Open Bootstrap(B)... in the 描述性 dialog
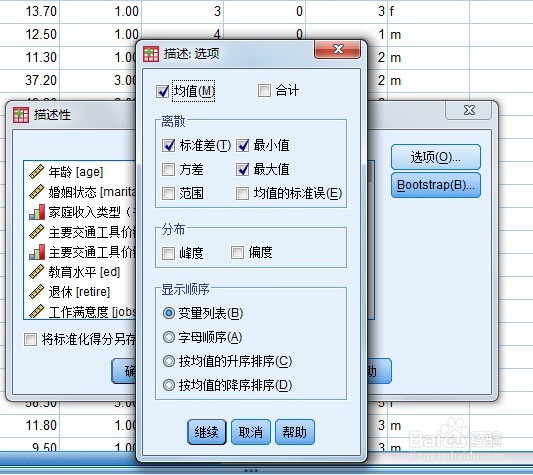Screen dimensions: 533x475 click(436, 185)
